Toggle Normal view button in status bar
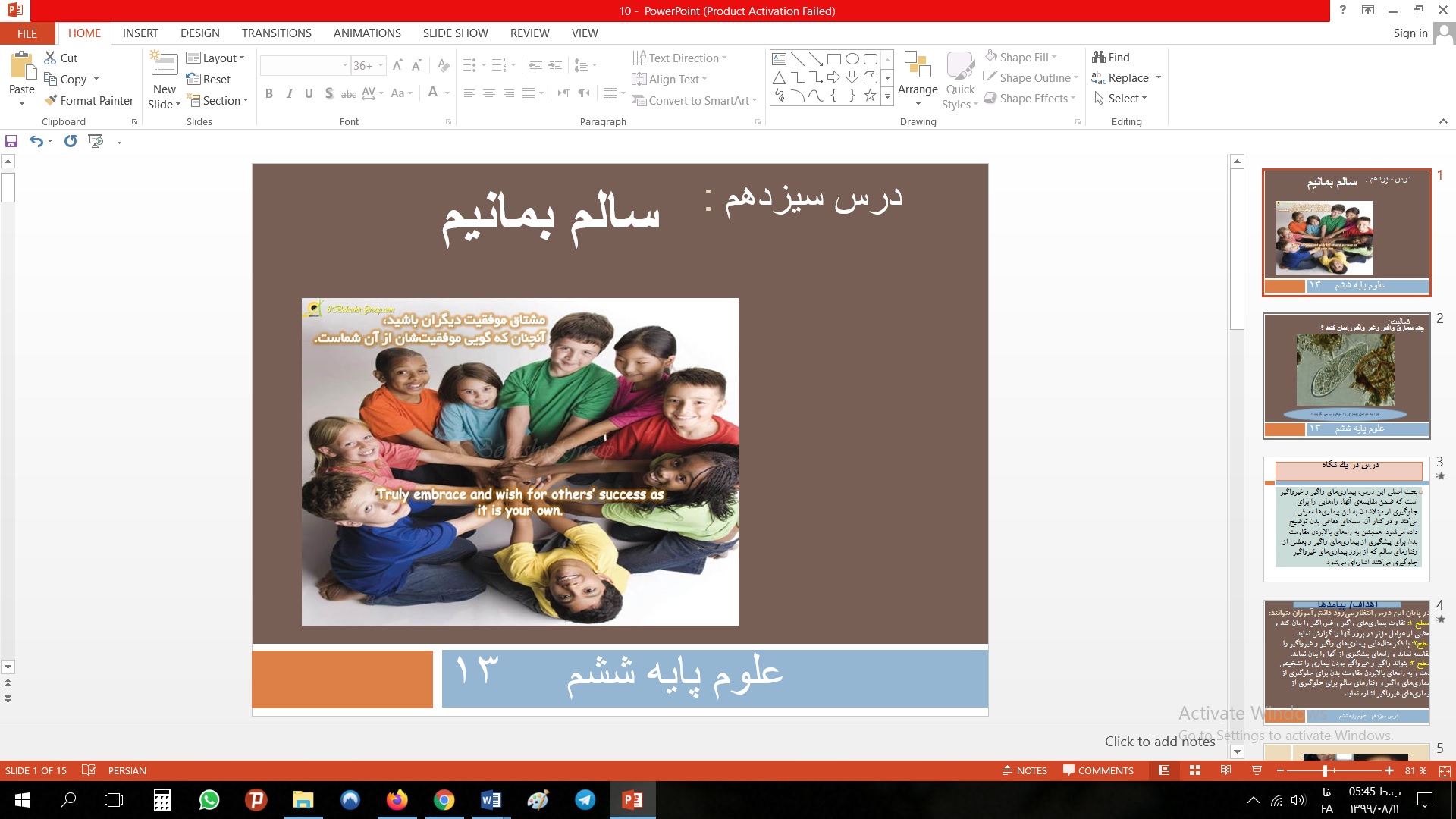 coord(1164,770)
